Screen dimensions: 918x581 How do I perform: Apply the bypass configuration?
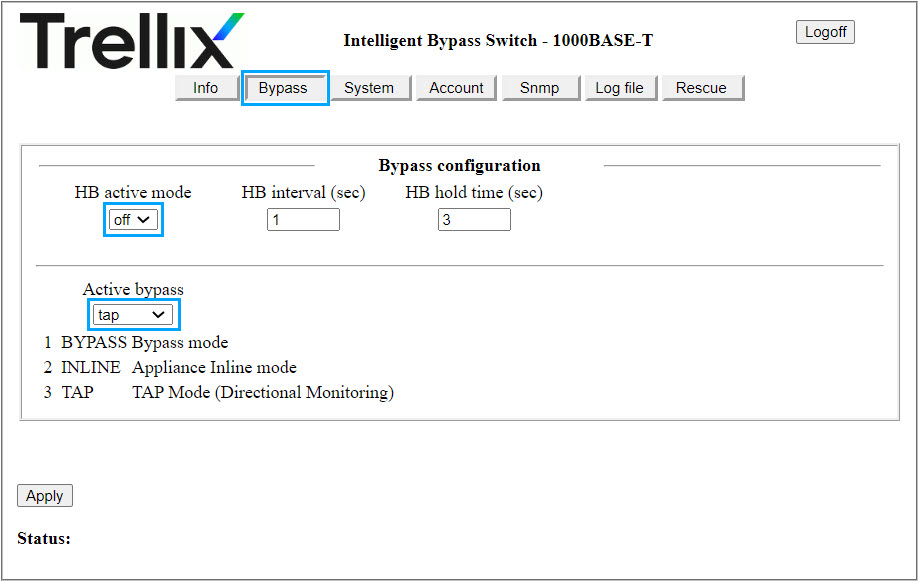click(45, 495)
